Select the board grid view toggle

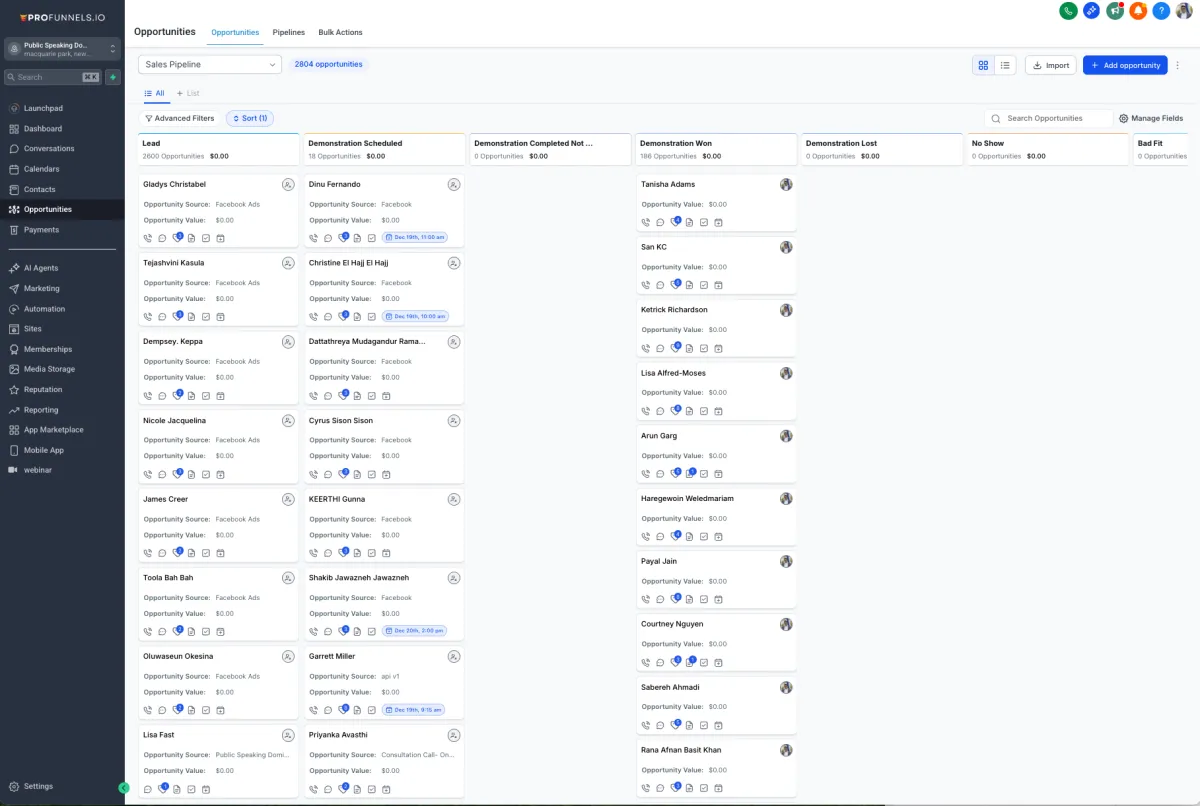(983, 65)
